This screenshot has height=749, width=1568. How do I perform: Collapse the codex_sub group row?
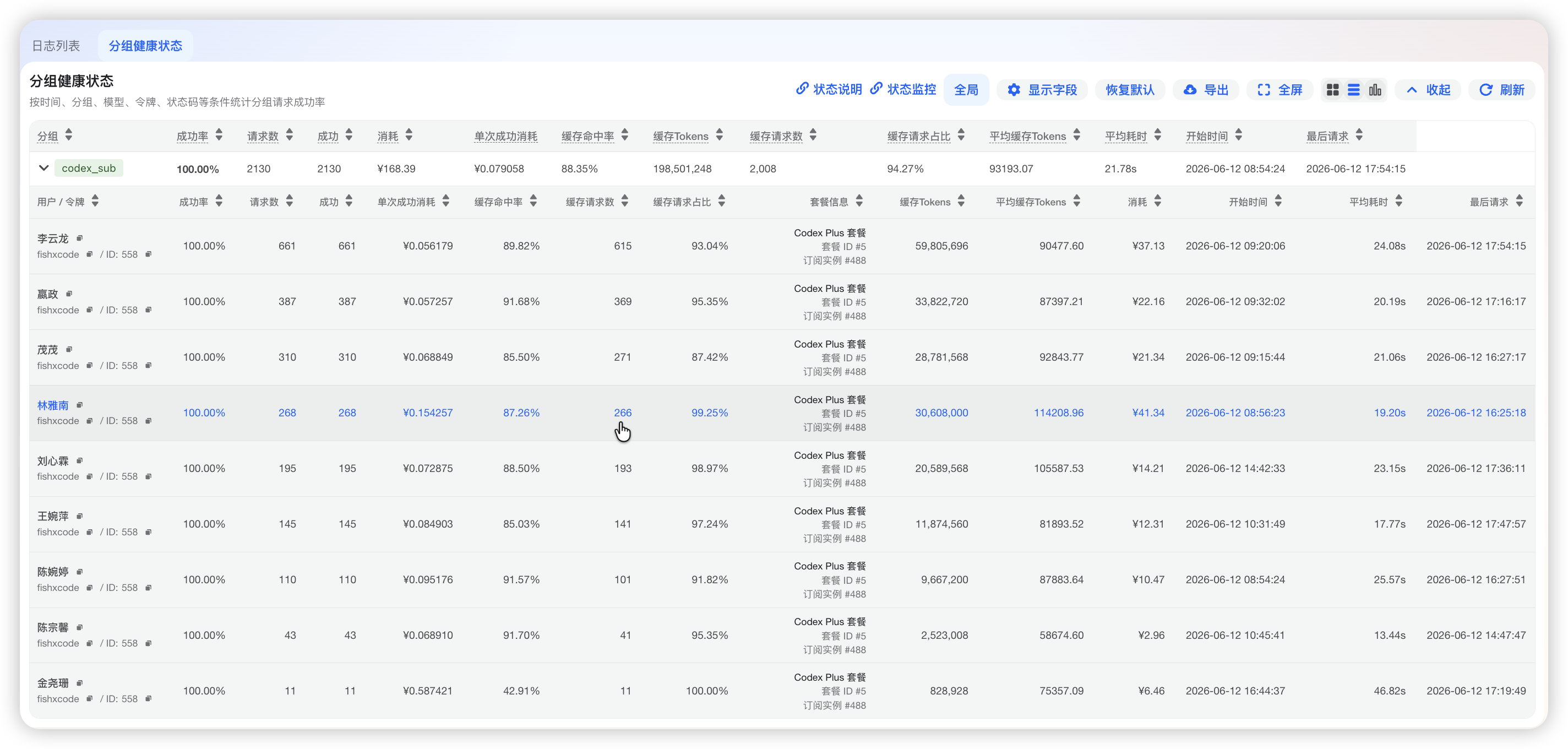pyautogui.click(x=44, y=168)
